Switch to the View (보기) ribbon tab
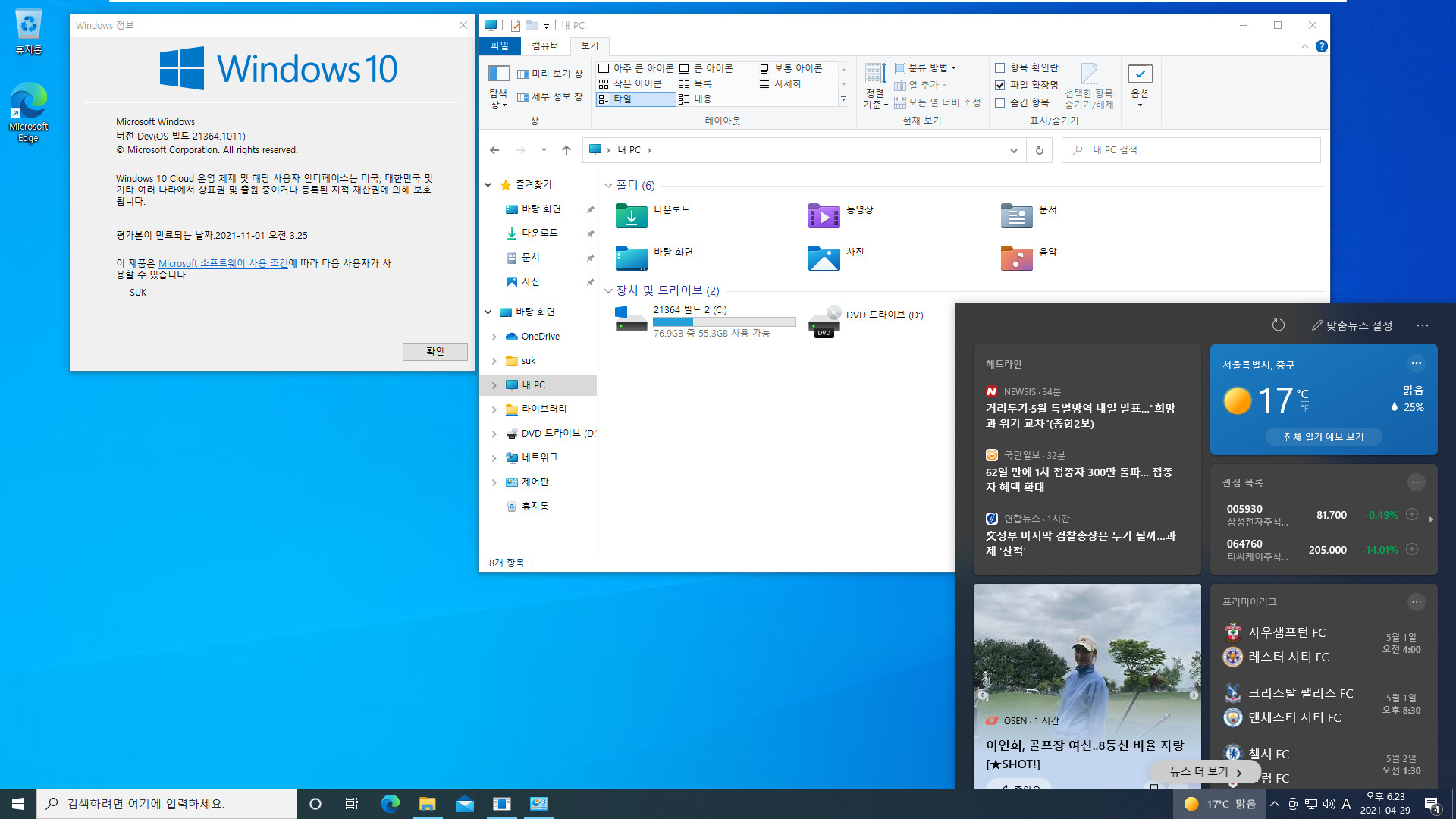The width and height of the screenshot is (1456, 819). coord(590,45)
